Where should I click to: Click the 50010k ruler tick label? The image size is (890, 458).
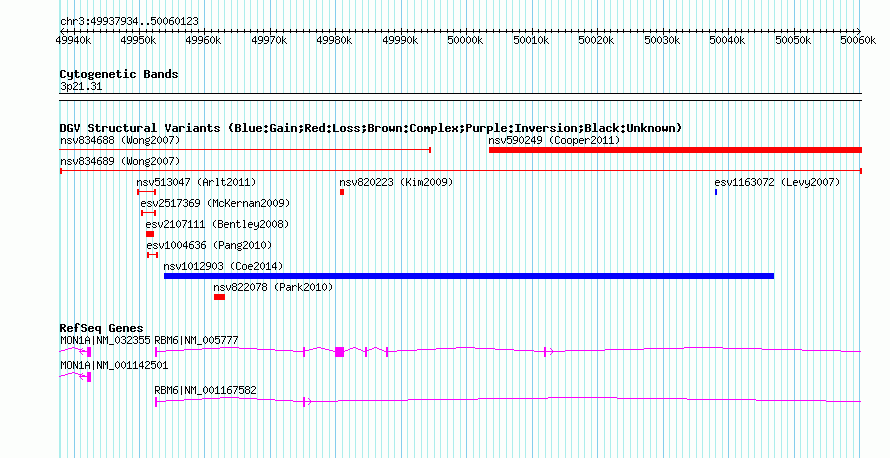click(531, 40)
